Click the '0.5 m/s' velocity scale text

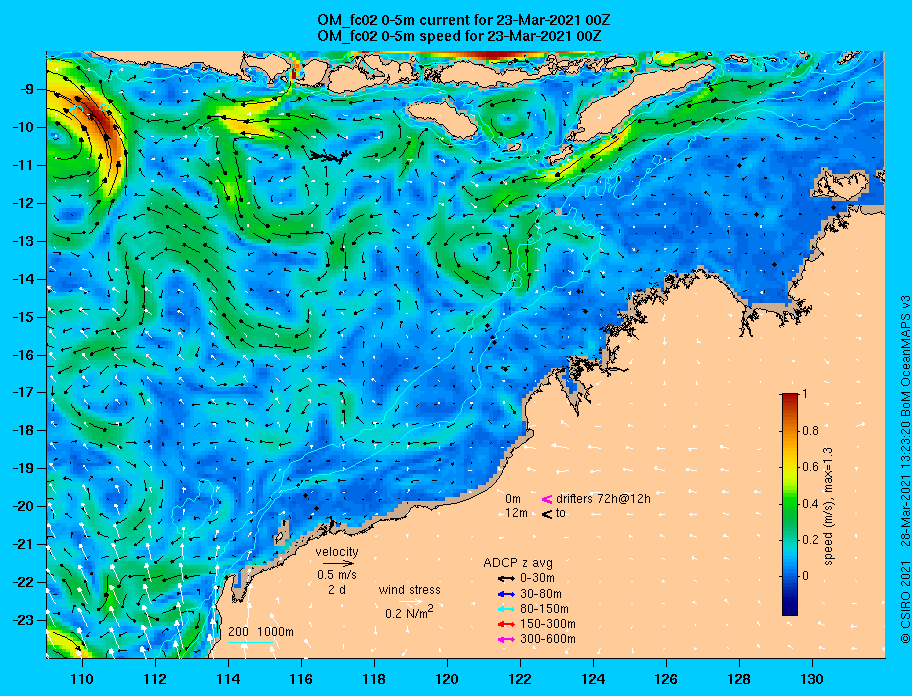(x=337, y=574)
